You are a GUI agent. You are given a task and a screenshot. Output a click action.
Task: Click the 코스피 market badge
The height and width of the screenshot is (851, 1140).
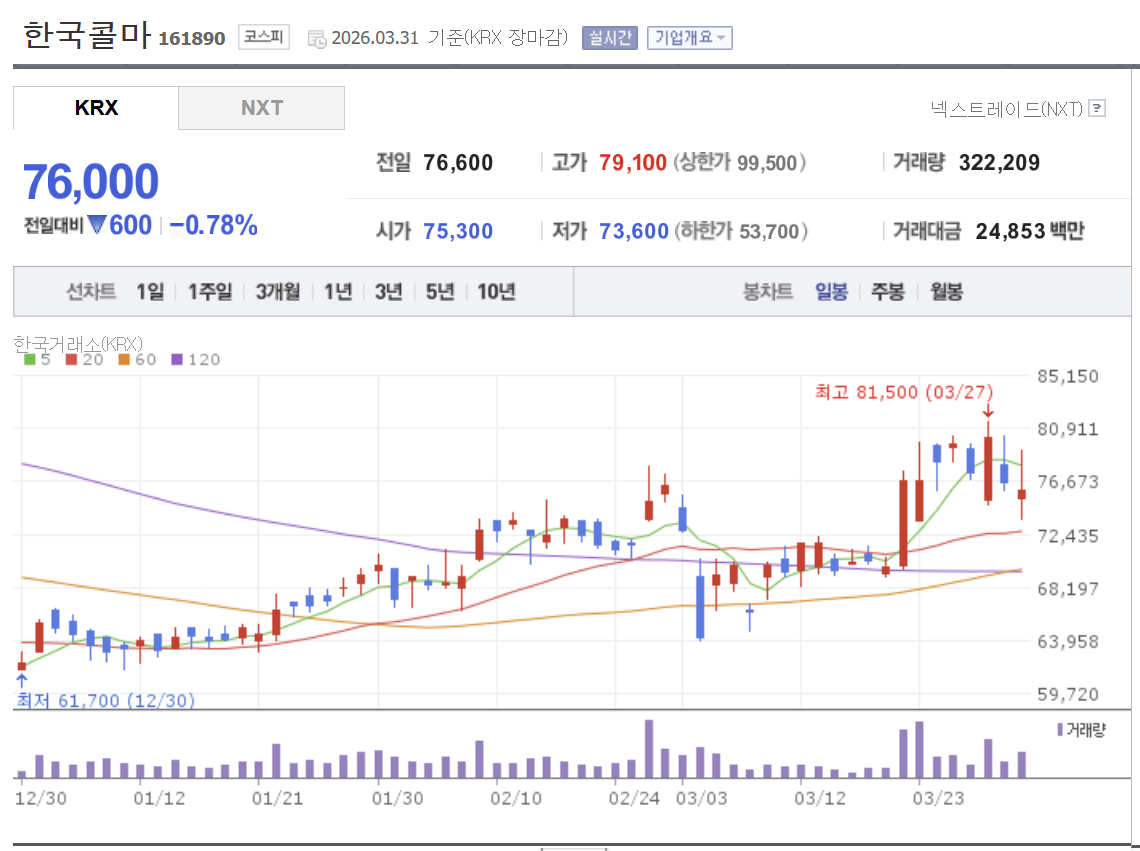click(x=263, y=37)
